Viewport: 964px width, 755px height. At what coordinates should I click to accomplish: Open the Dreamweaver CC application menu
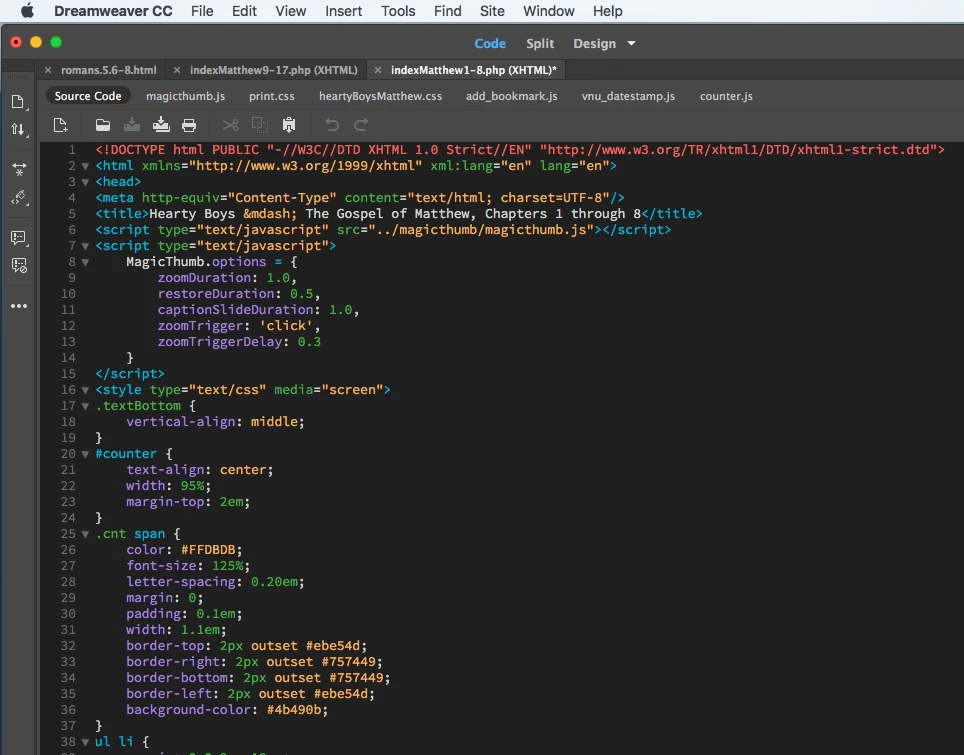tap(113, 11)
